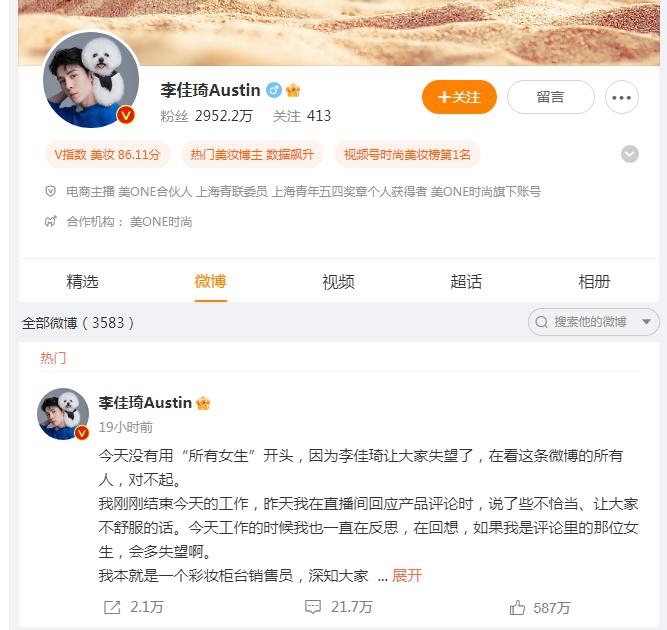The width and height of the screenshot is (667, 630).
Task: Click the verification shield icon beside bio
Action: click(x=50, y=191)
